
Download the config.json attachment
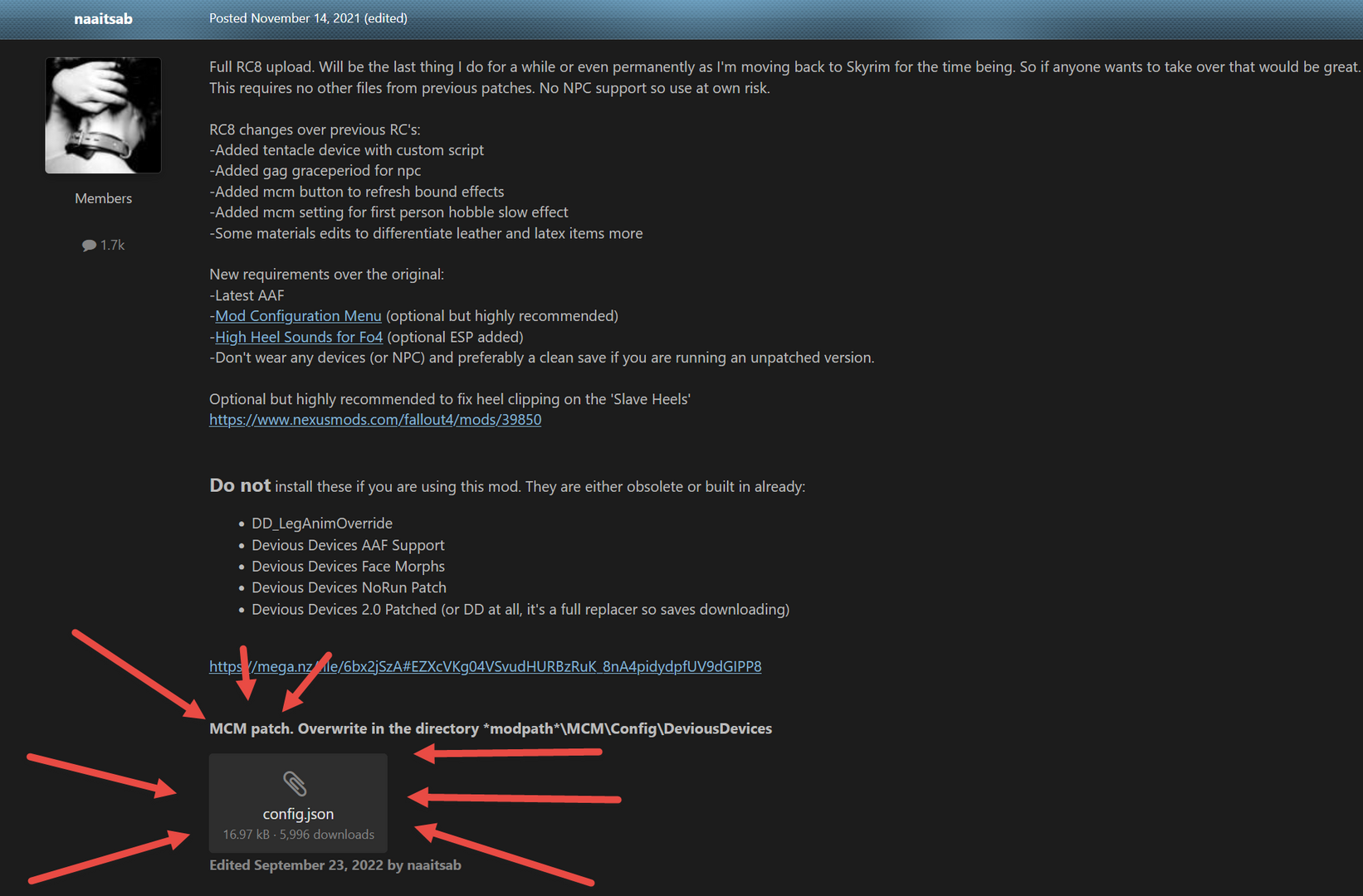298,803
